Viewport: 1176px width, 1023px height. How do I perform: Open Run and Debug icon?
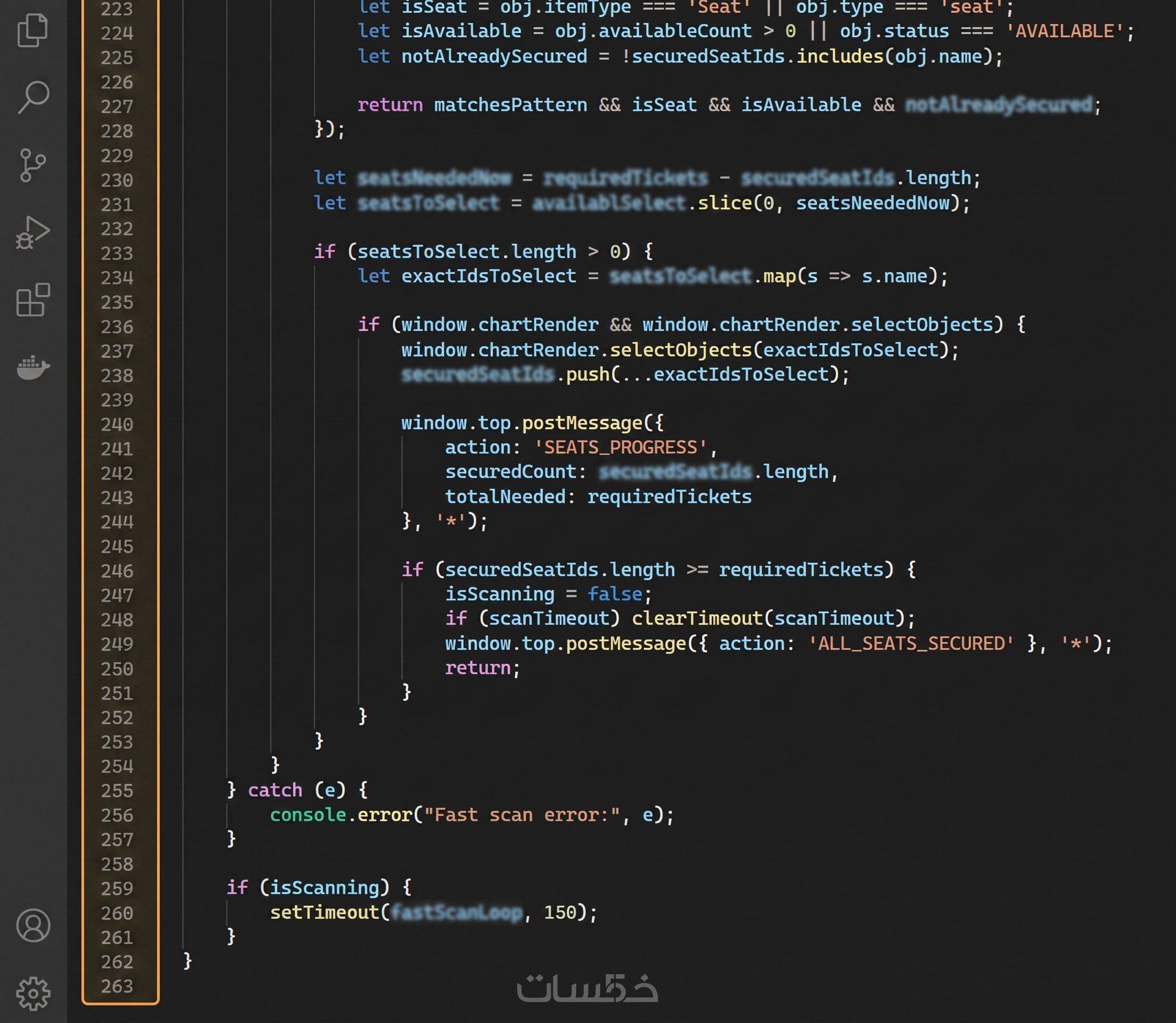point(33,233)
